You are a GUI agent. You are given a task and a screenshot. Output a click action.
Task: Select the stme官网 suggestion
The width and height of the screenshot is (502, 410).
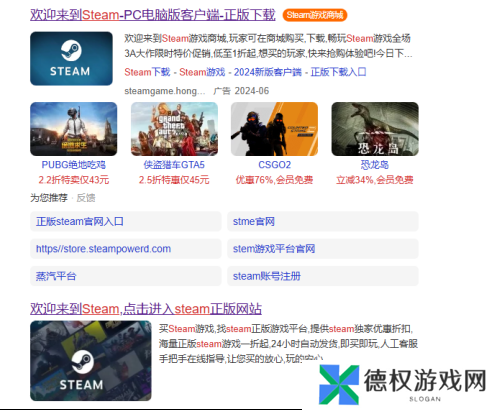[x=323, y=221]
